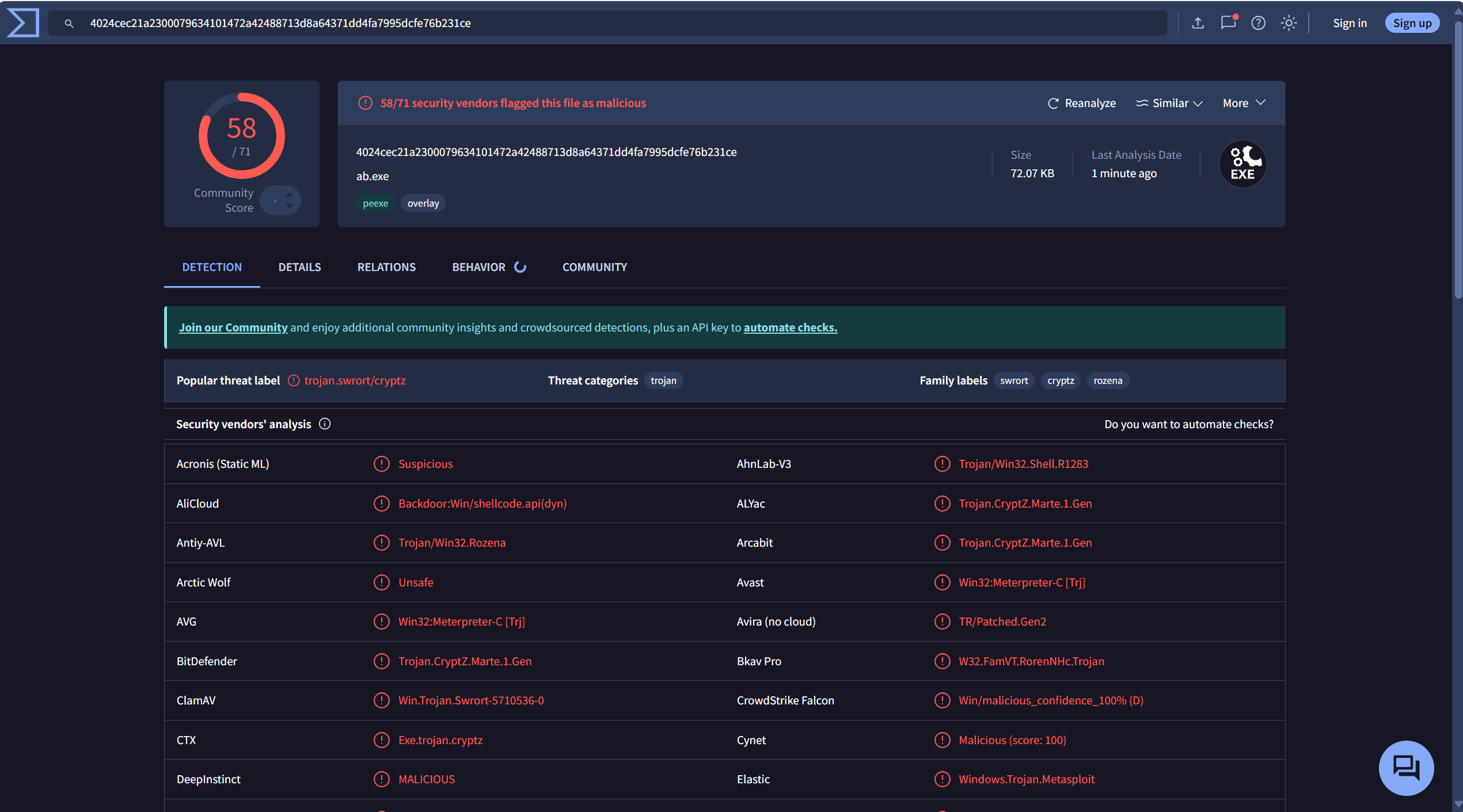Viewport: 1463px width, 812px height.
Task: Expand the More dropdown menu
Action: pos(1244,103)
